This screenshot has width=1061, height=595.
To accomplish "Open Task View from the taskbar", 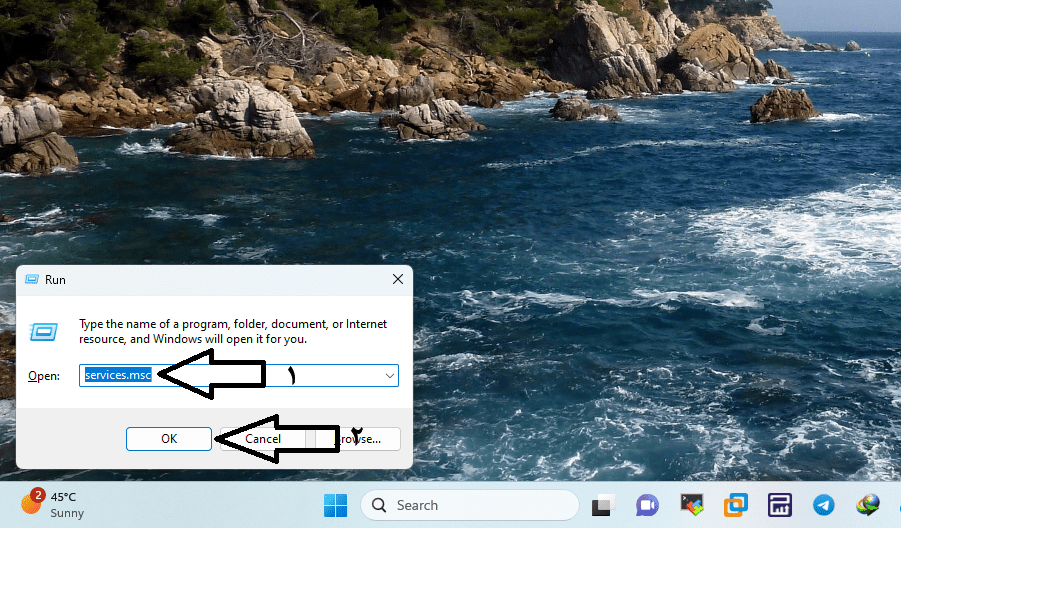I will tap(603, 506).
